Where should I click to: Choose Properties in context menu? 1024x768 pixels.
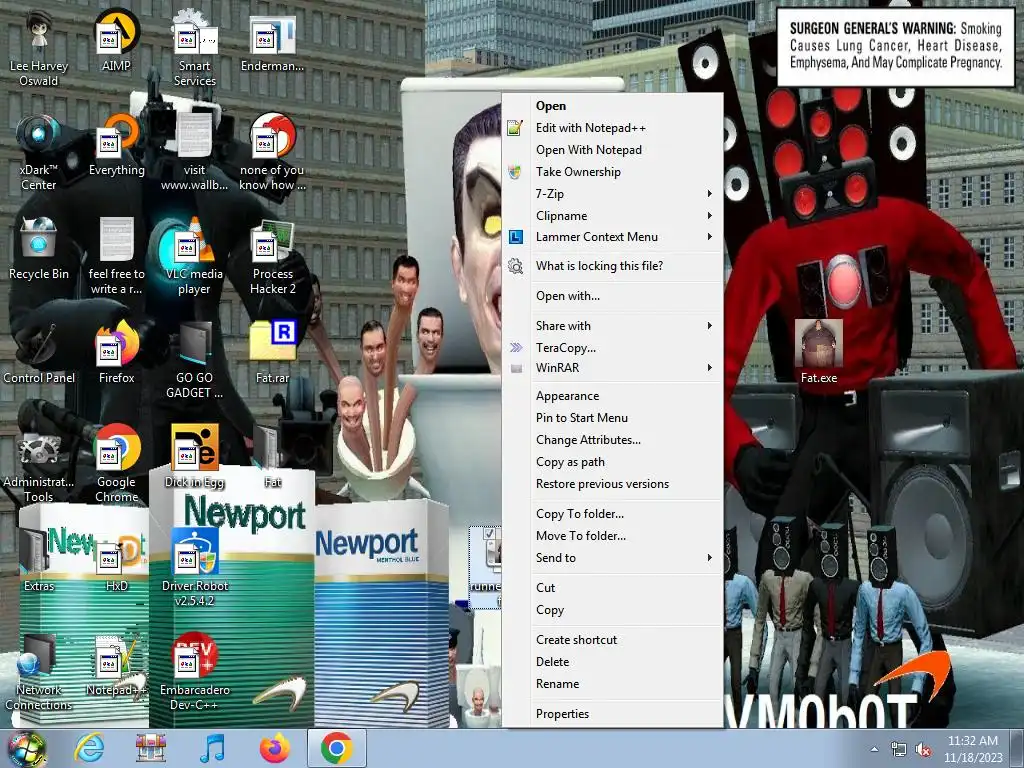click(624, 714)
